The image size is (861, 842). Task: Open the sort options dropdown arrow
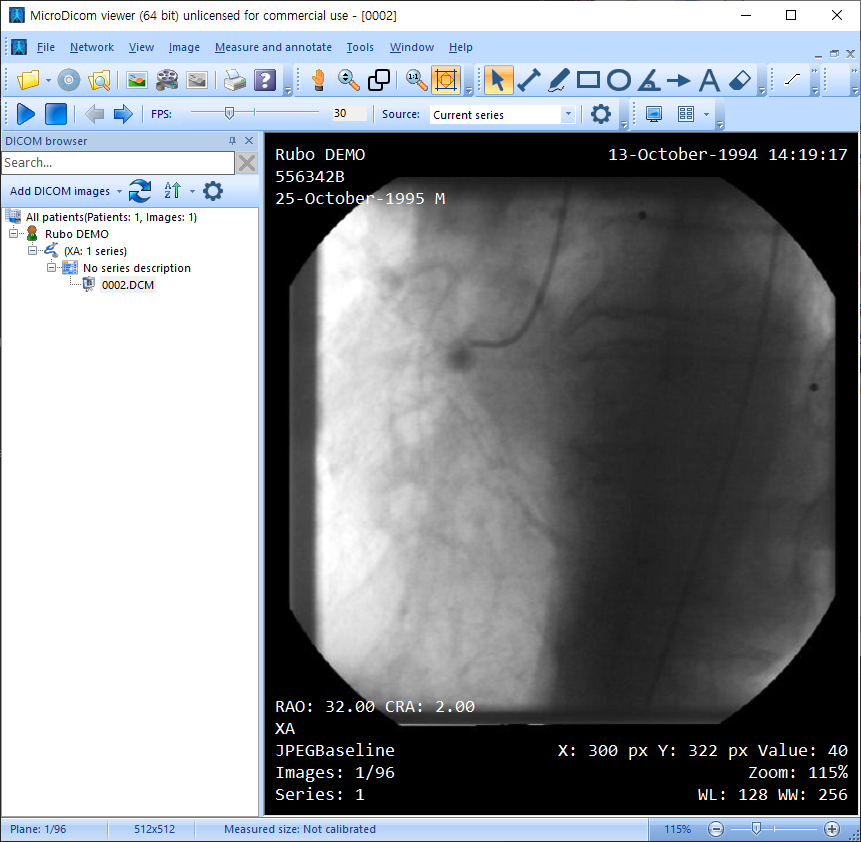192,191
